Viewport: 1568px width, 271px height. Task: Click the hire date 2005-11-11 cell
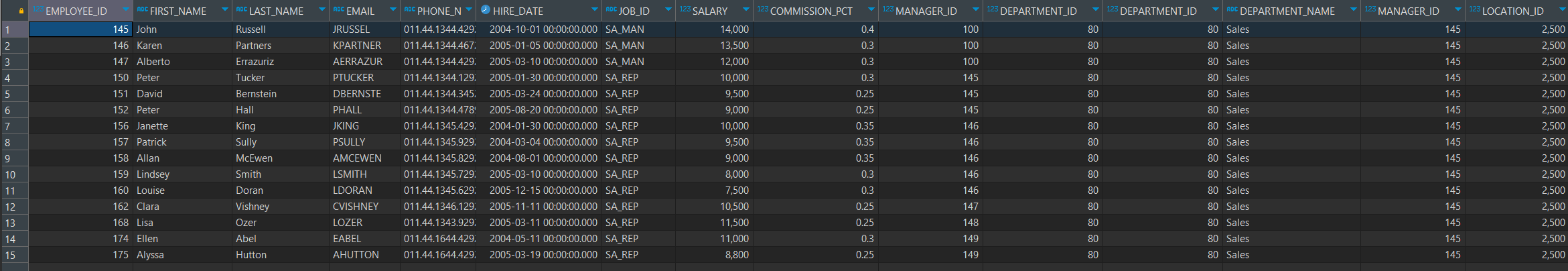click(539, 207)
